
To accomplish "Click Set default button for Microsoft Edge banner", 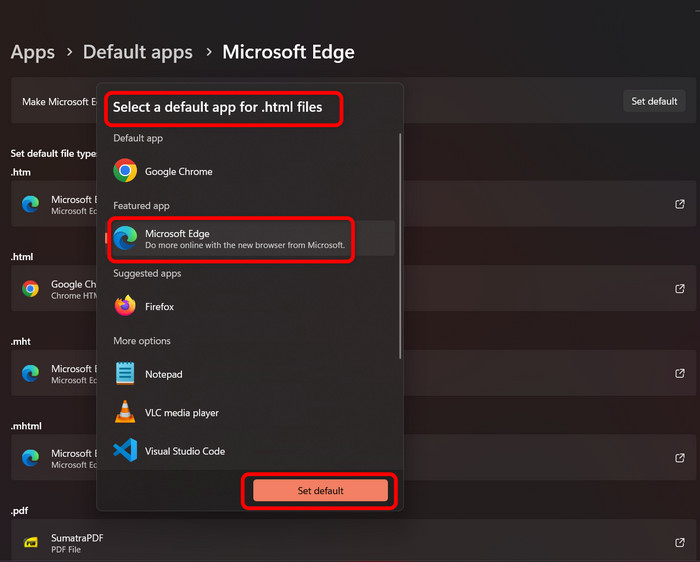I will click(x=654, y=101).
